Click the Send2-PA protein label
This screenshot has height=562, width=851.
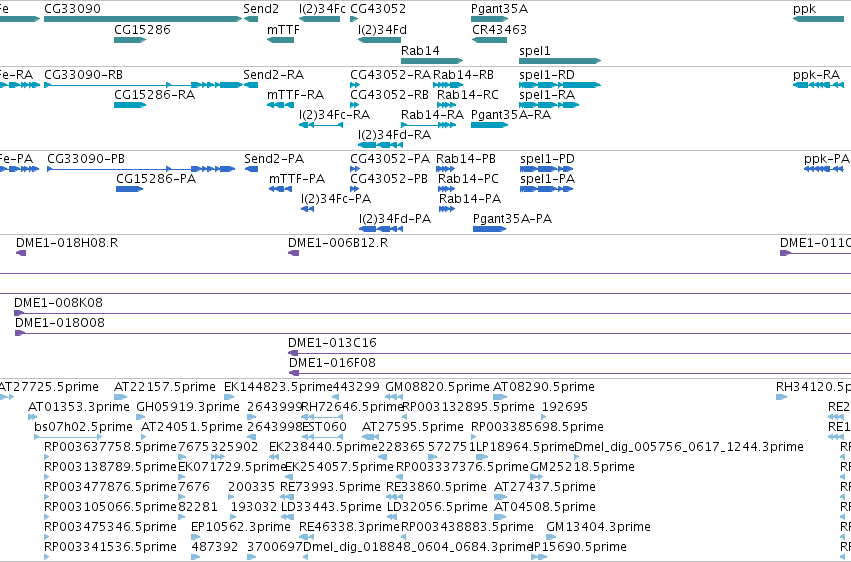coord(274,158)
